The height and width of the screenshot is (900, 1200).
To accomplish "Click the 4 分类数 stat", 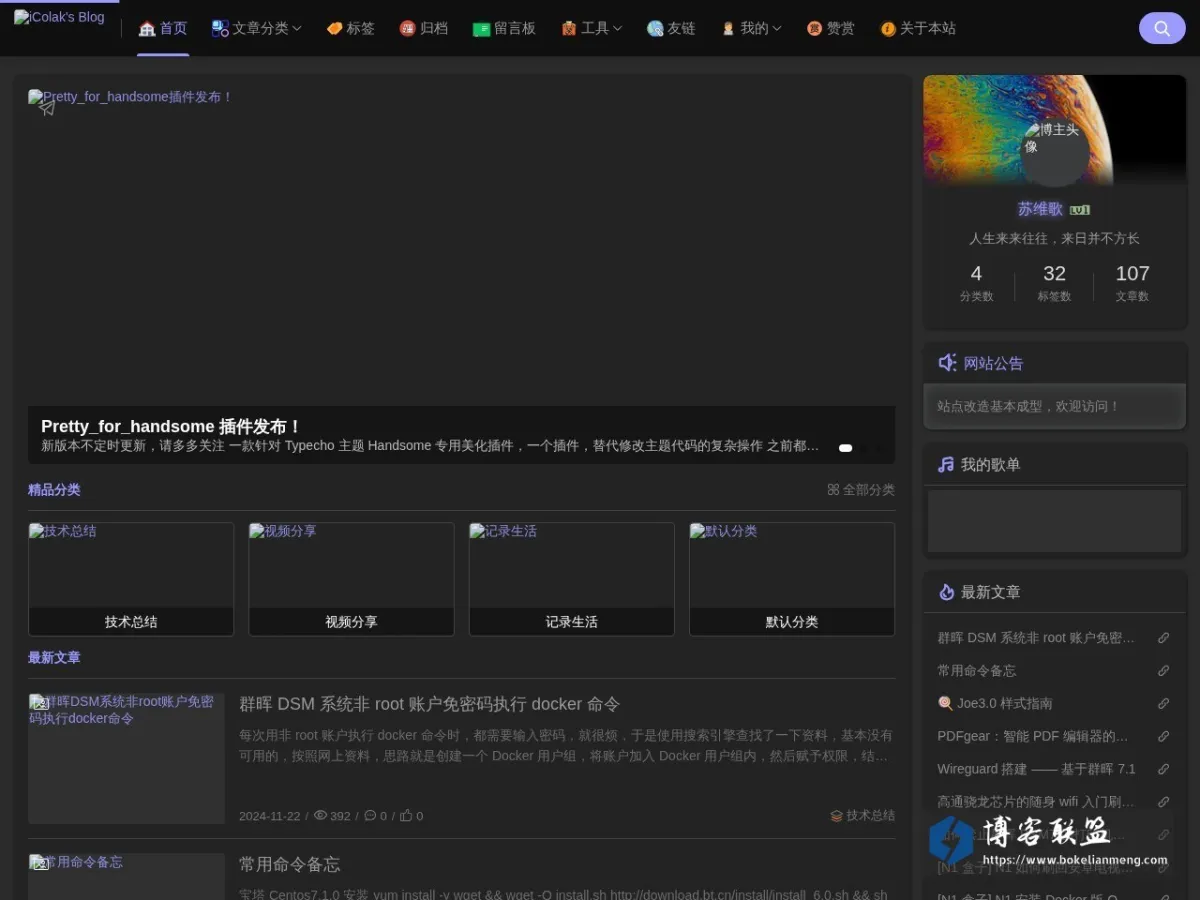I will (x=976, y=283).
